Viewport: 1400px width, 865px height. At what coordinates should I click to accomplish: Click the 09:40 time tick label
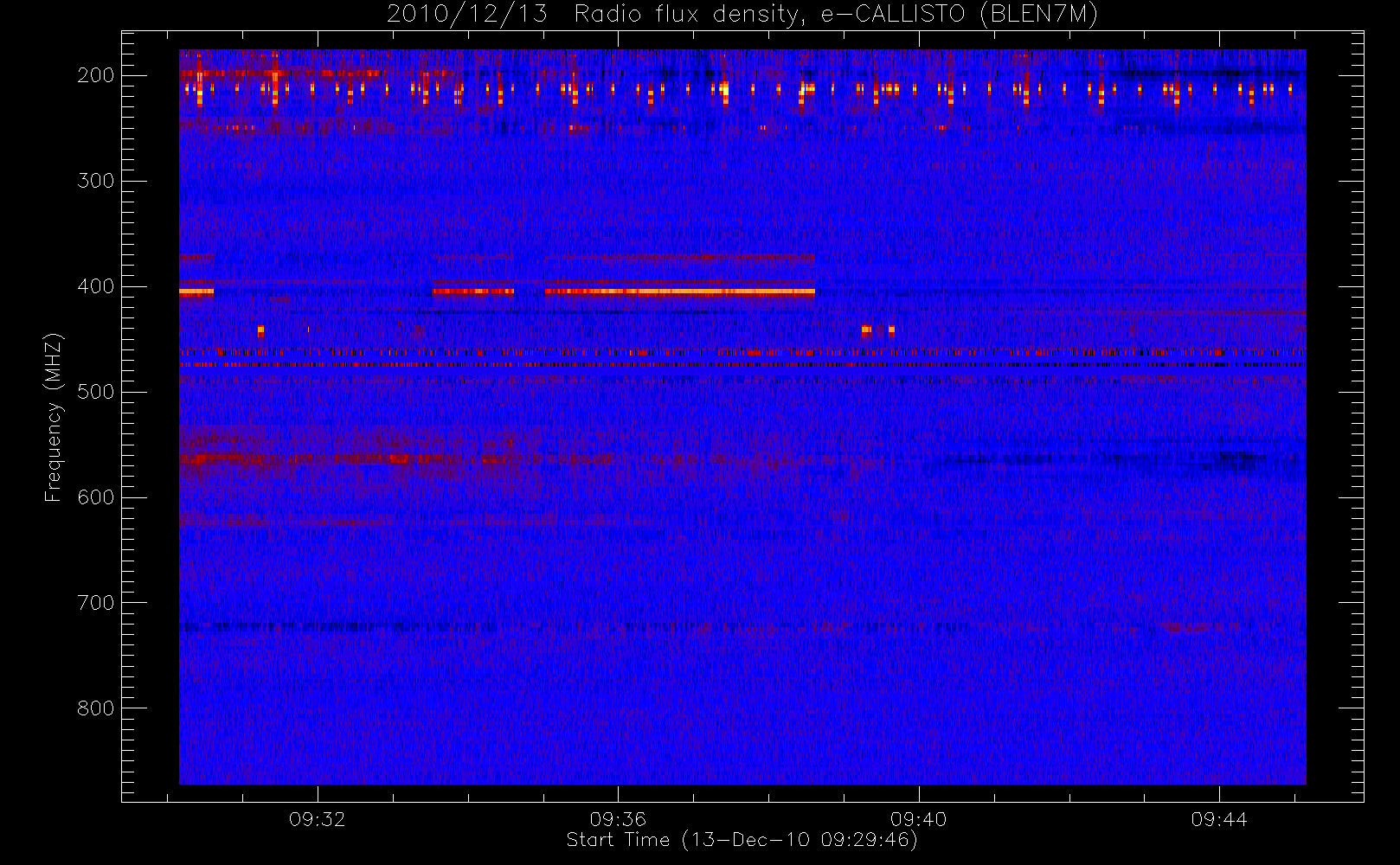pos(918,819)
